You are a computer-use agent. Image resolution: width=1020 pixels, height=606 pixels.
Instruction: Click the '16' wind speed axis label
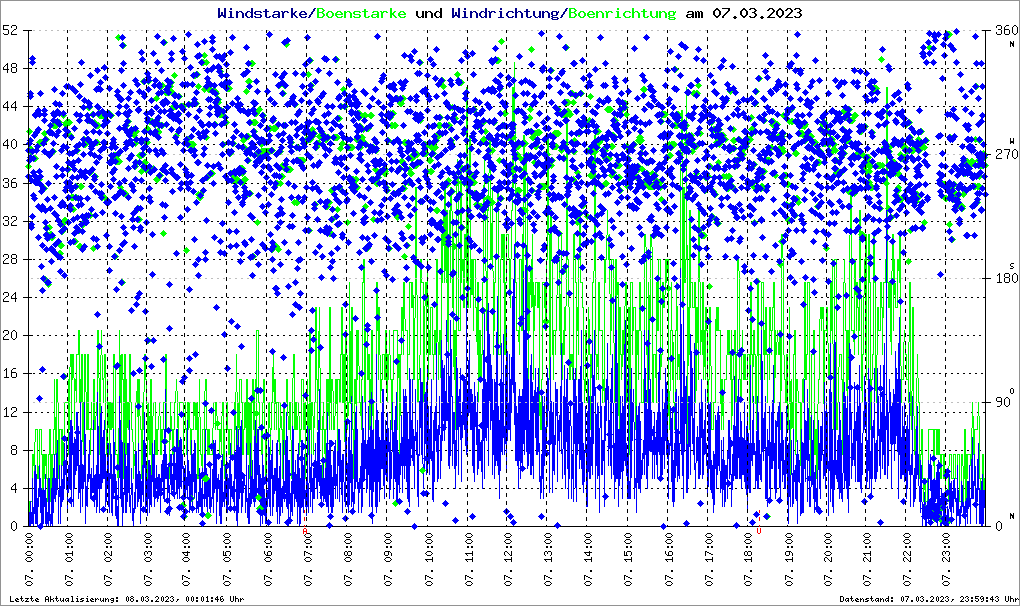pos(10,374)
